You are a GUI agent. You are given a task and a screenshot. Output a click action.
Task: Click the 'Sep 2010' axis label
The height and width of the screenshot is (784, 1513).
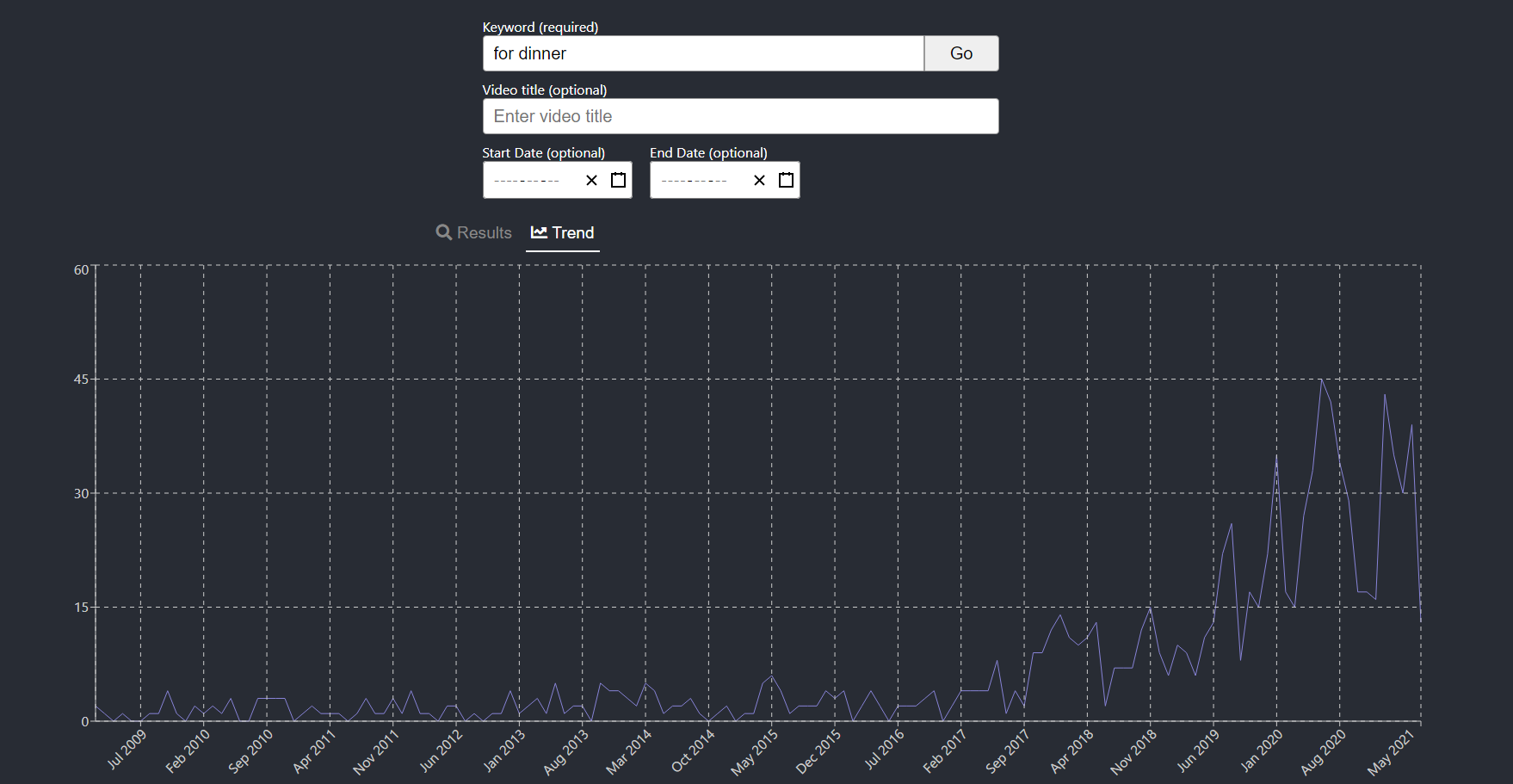pos(250,751)
